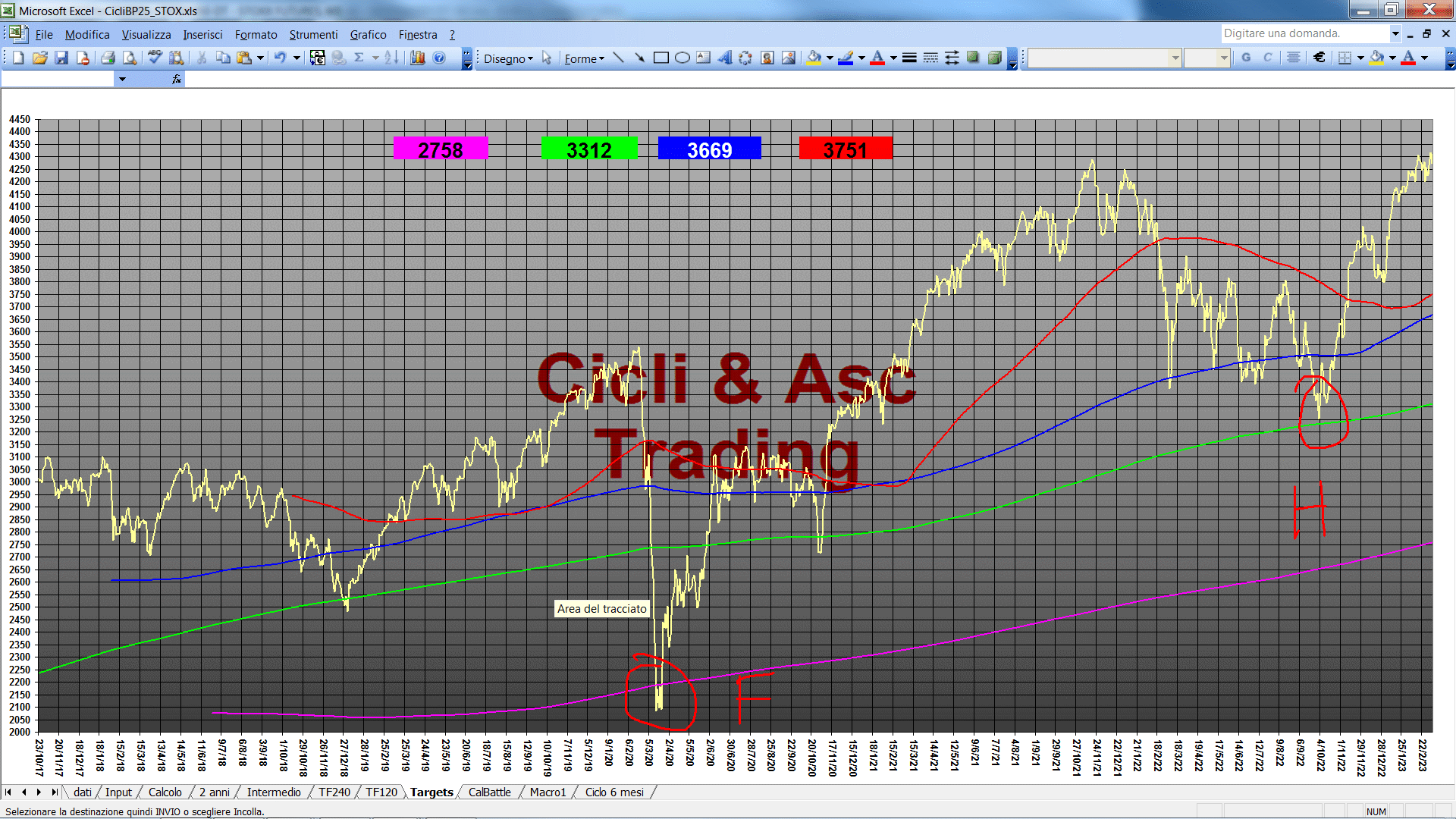
Task: Create a new workbook with the New icon
Action: pyautogui.click(x=18, y=58)
